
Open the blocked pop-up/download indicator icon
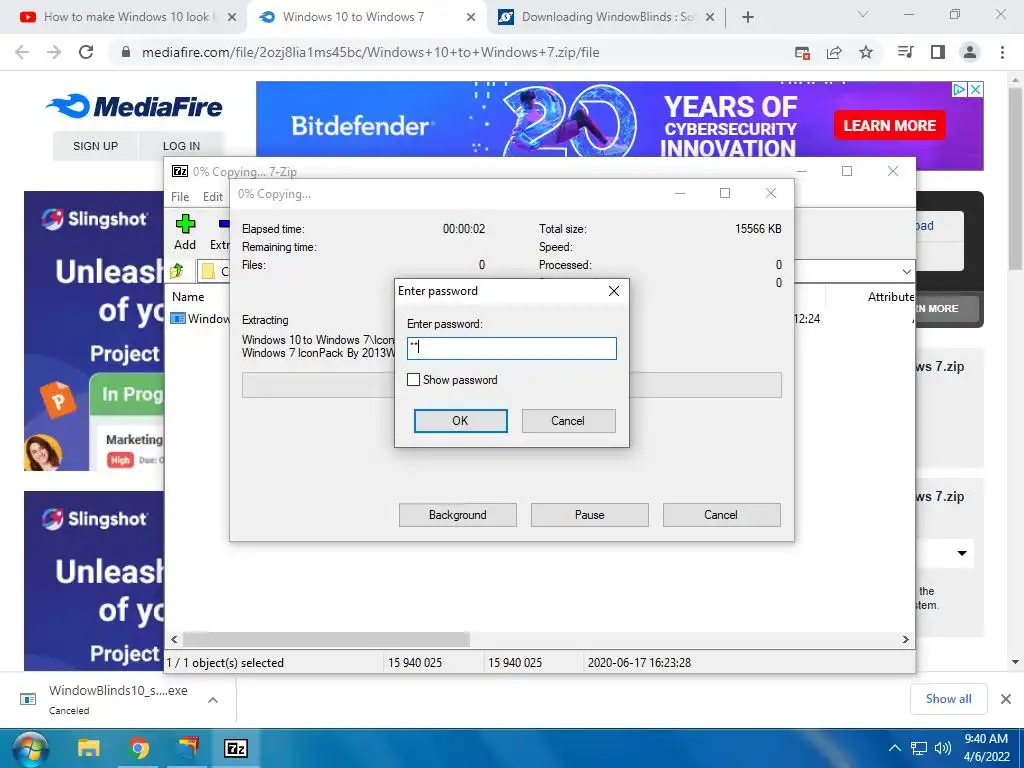pos(802,53)
